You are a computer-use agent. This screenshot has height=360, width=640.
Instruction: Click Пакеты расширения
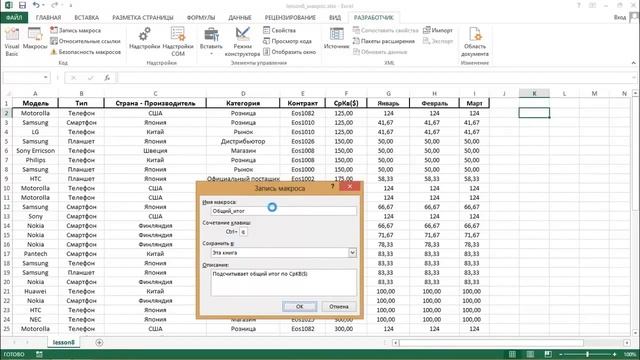click(384, 41)
